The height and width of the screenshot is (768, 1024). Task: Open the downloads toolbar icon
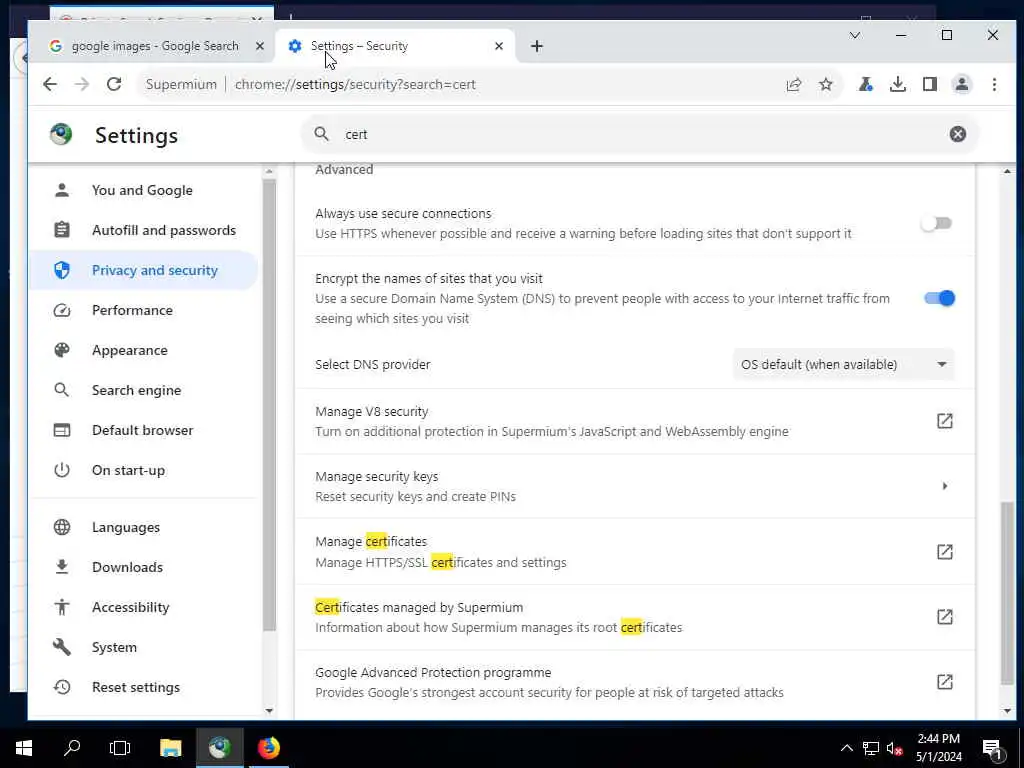point(898,84)
